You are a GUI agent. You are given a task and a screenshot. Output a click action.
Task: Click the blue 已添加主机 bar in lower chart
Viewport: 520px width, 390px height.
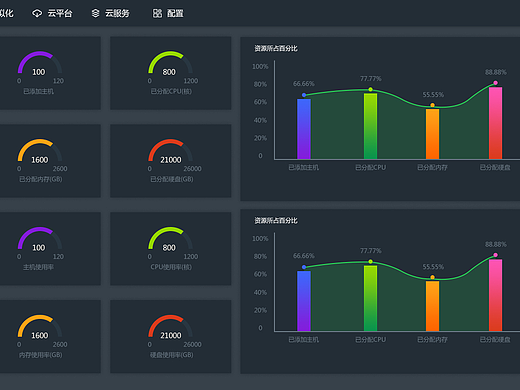(x=304, y=301)
